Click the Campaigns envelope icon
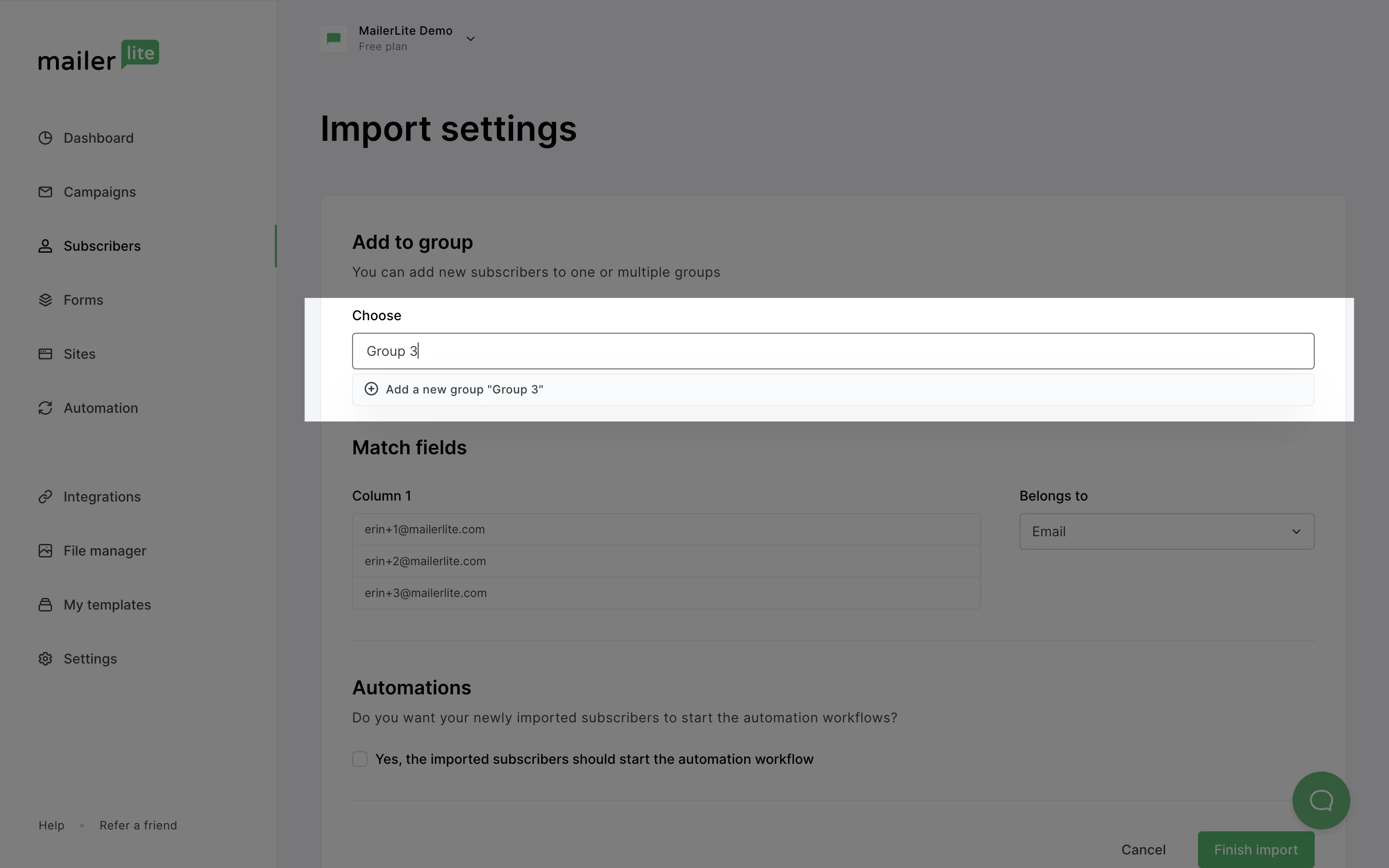 (x=45, y=192)
